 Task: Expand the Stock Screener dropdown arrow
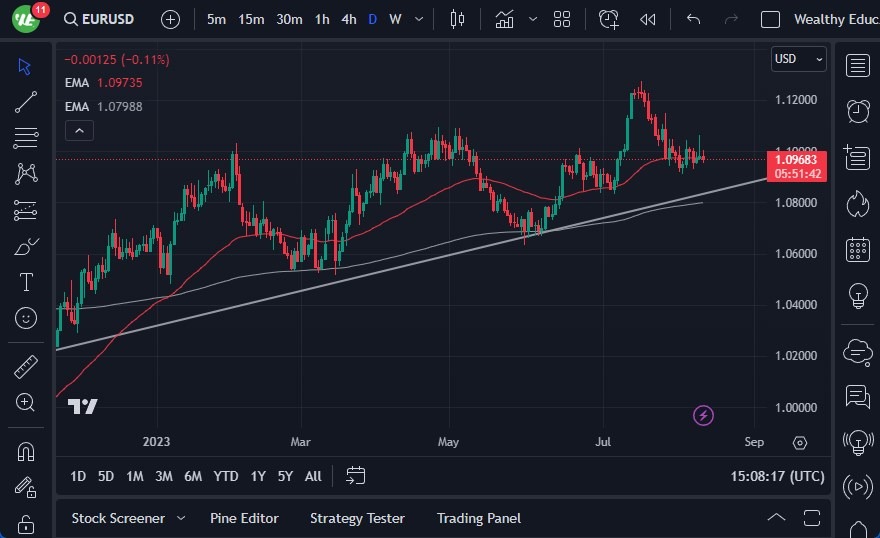click(181, 518)
